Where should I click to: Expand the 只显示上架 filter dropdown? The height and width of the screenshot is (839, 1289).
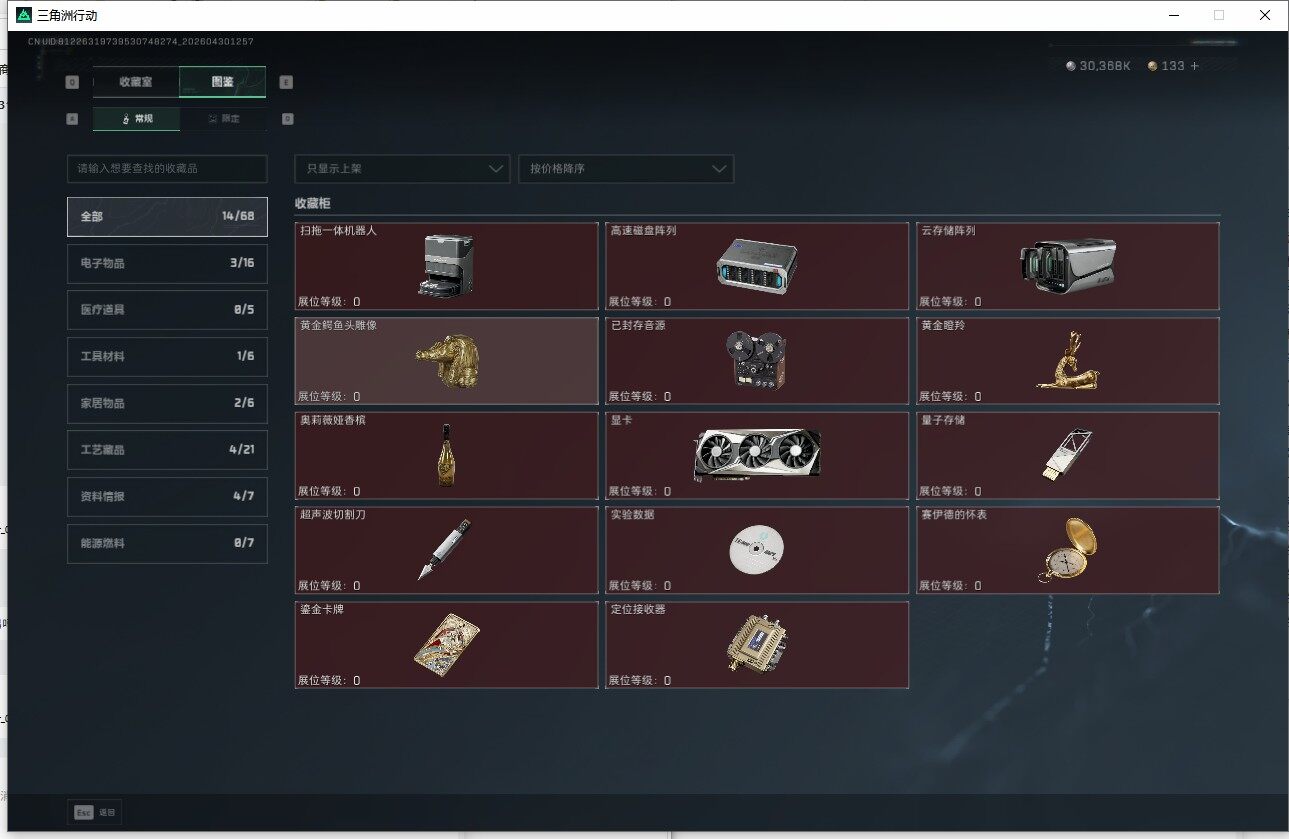(x=402, y=169)
